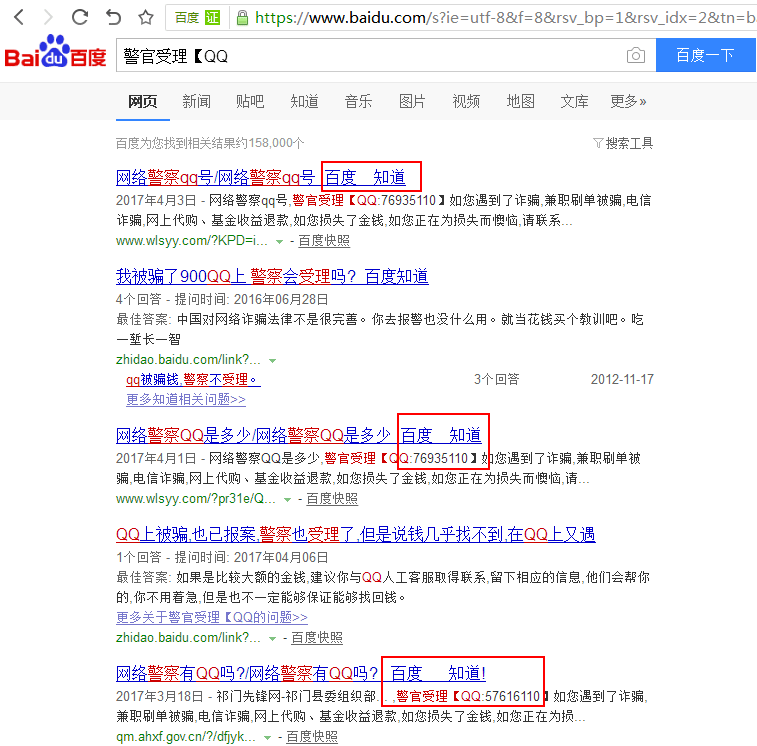Screen dimensions: 757x746
Task: Click the 搜索工具 filter button
Action: (623, 143)
